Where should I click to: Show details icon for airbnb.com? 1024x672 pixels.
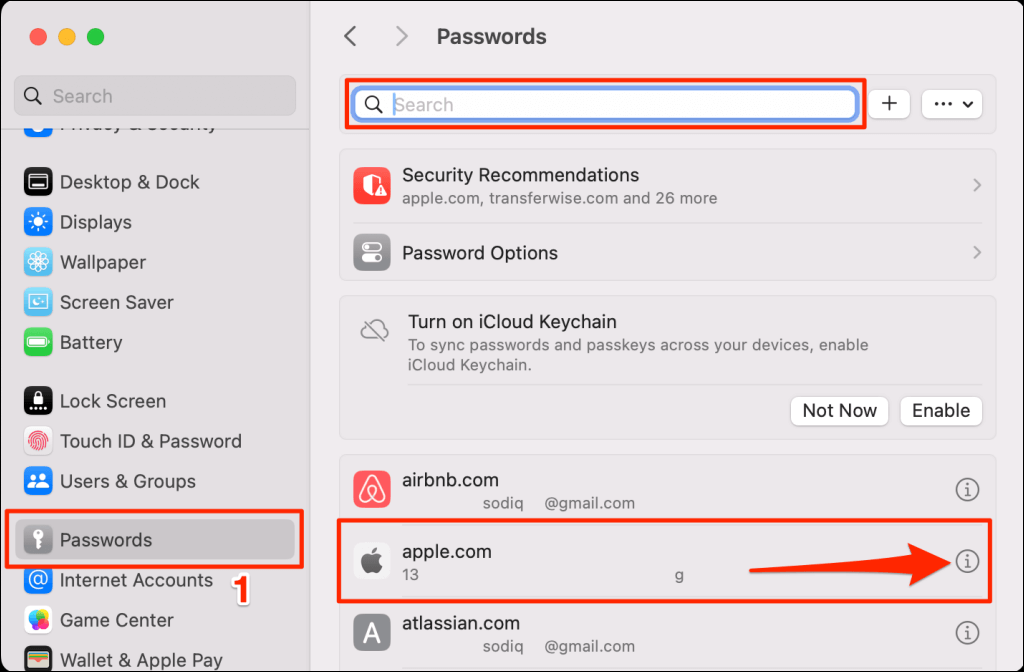point(967,489)
